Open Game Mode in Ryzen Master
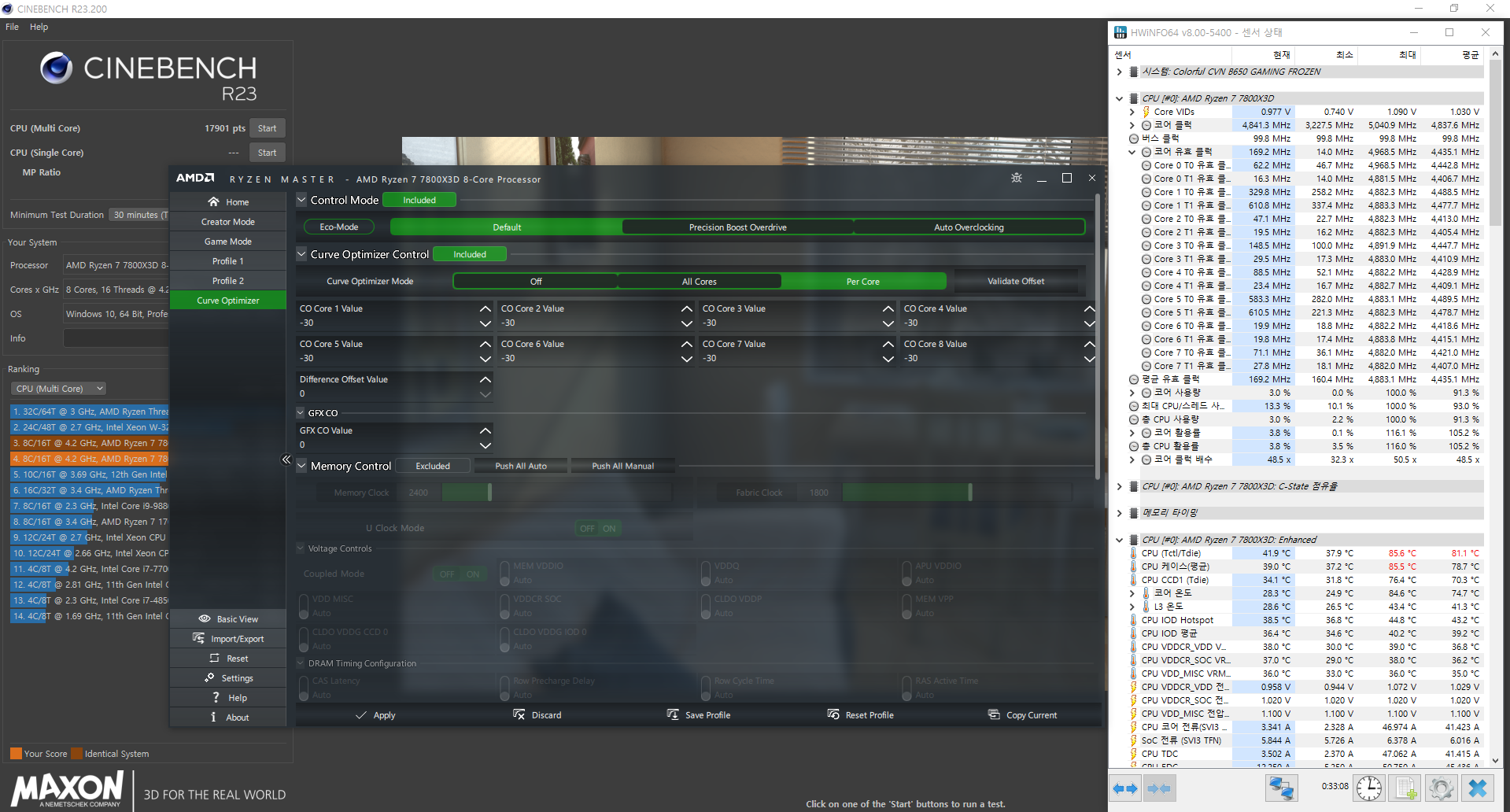This screenshot has width=1510, height=812. pos(228,242)
